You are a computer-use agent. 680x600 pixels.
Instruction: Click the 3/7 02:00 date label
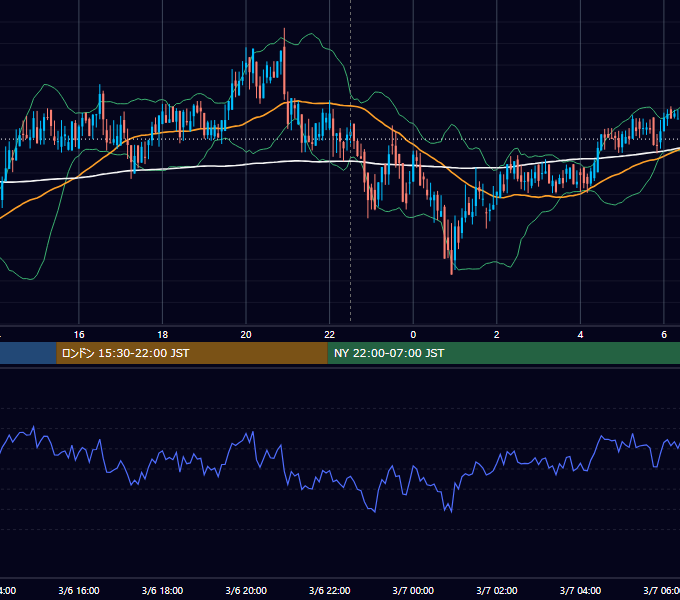497,590
